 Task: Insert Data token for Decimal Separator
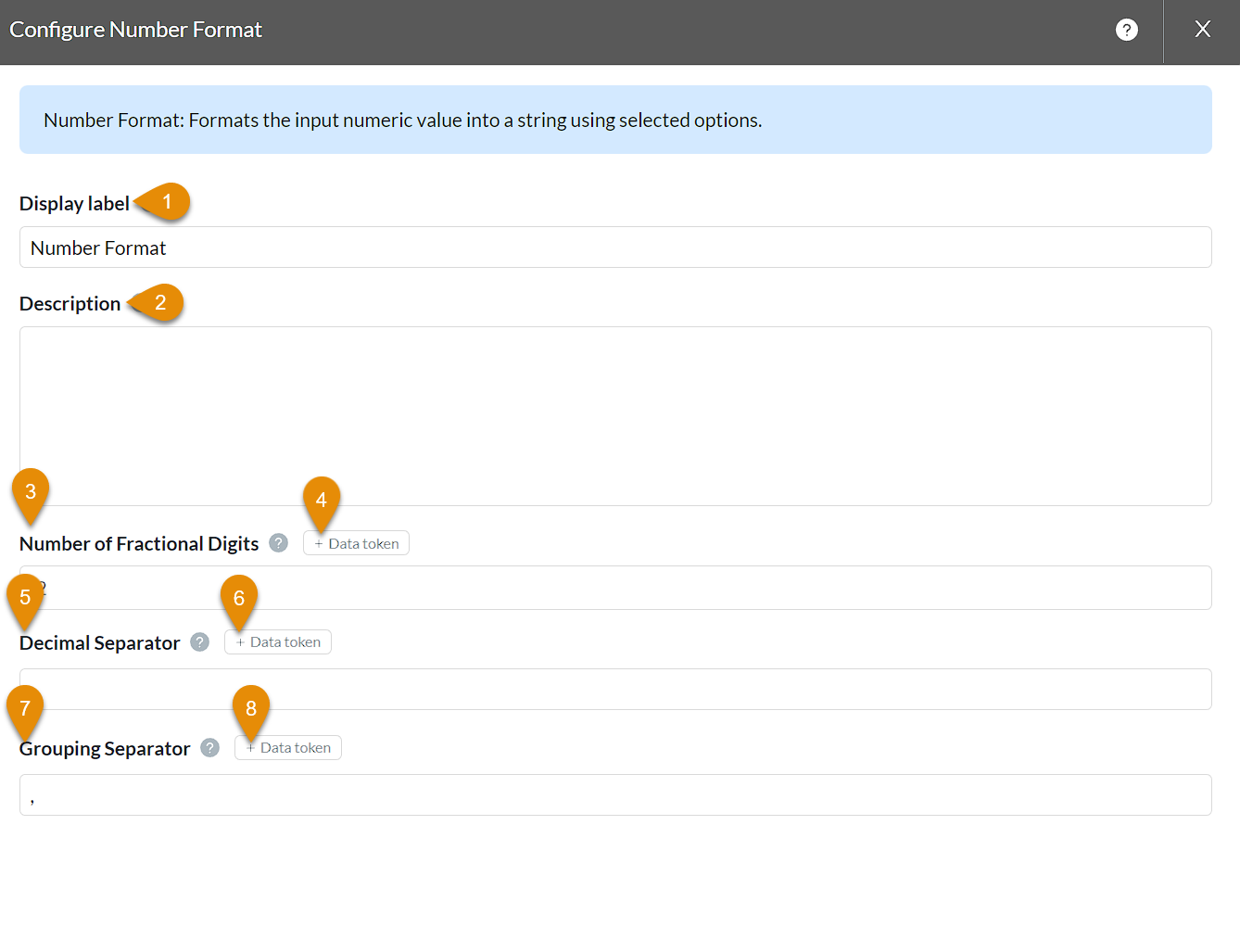tap(278, 642)
